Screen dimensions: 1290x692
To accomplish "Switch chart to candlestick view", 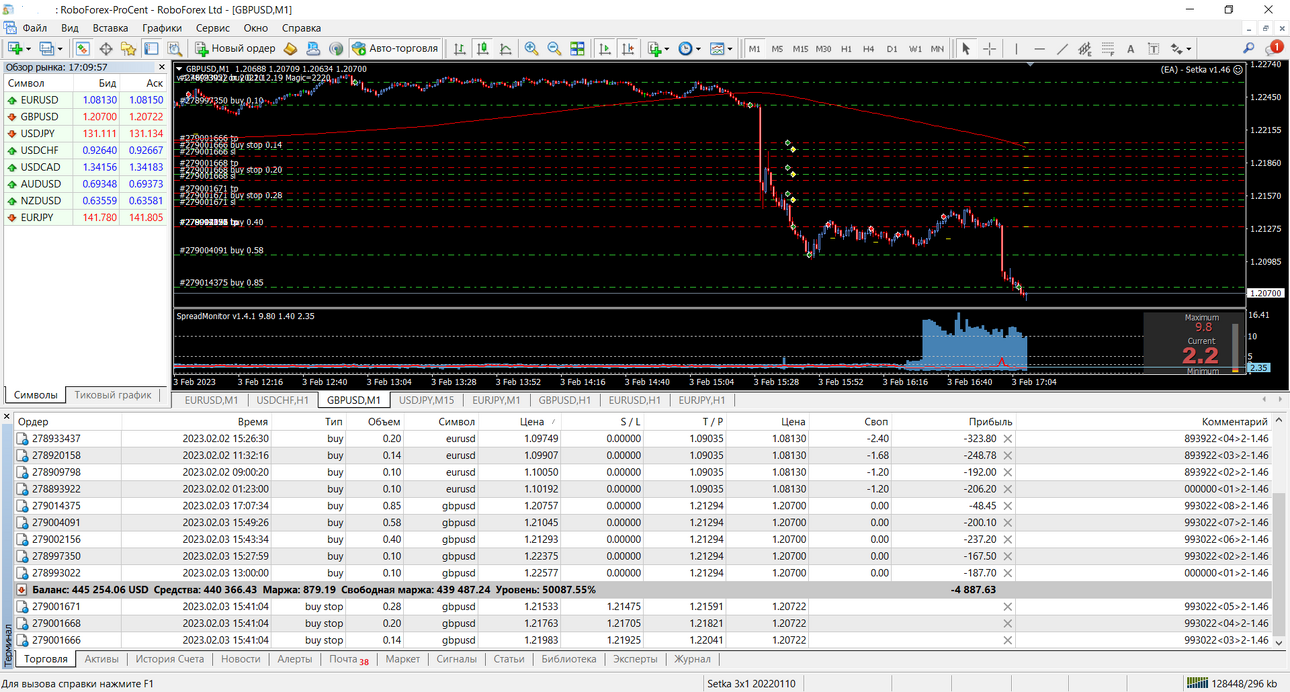I will click(483, 48).
